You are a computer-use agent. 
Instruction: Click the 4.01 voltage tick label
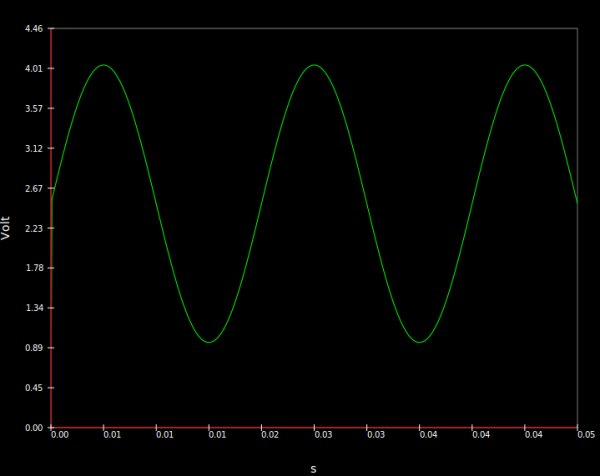(x=34, y=69)
